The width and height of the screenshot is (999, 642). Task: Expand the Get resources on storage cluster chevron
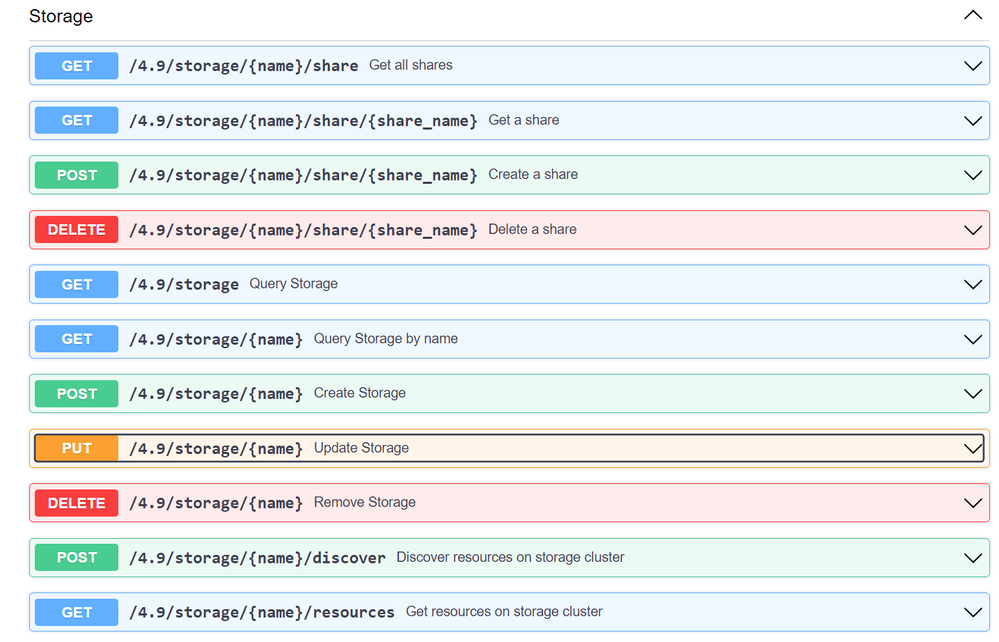pos(972,612)
